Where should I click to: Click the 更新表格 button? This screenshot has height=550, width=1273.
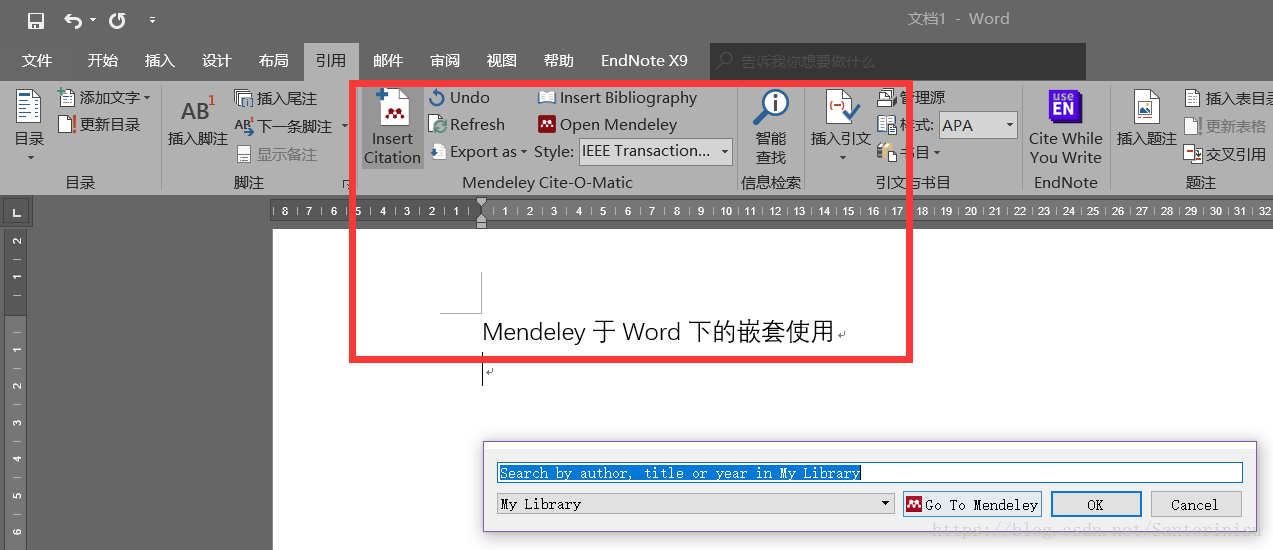click(1225, 126)
